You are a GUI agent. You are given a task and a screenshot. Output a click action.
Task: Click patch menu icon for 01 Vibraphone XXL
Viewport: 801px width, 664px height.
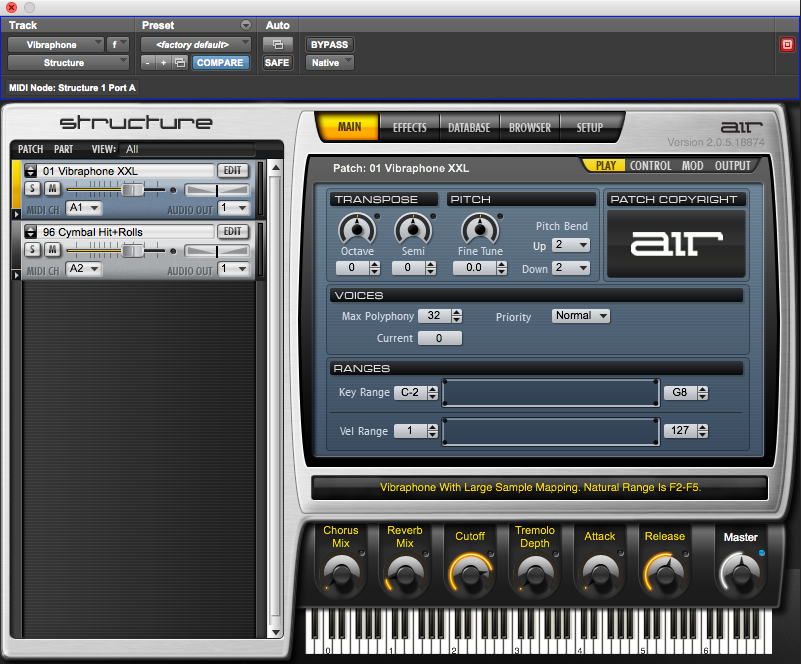pos(31,171)
